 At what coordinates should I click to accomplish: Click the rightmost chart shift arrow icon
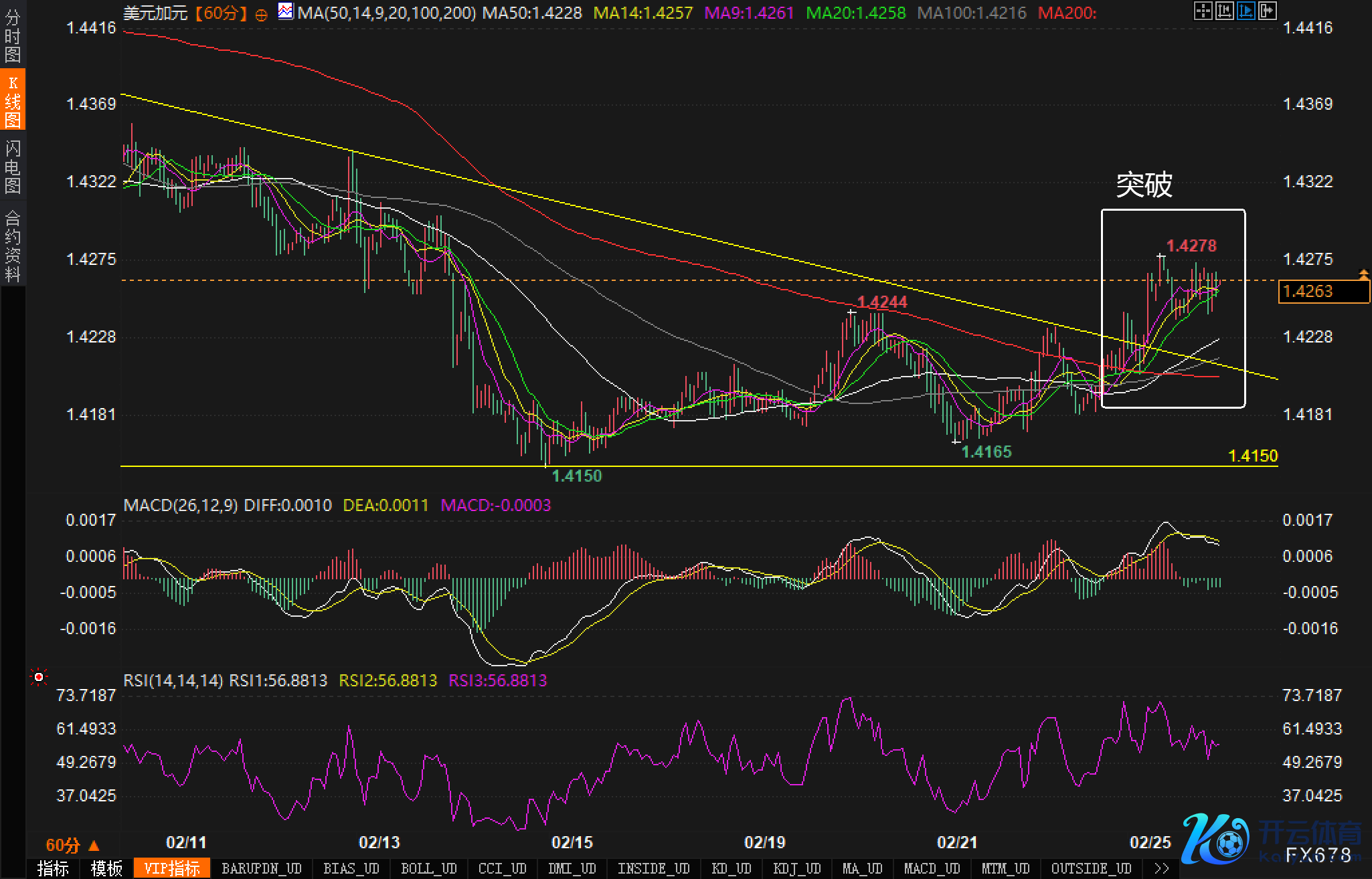1267,11
